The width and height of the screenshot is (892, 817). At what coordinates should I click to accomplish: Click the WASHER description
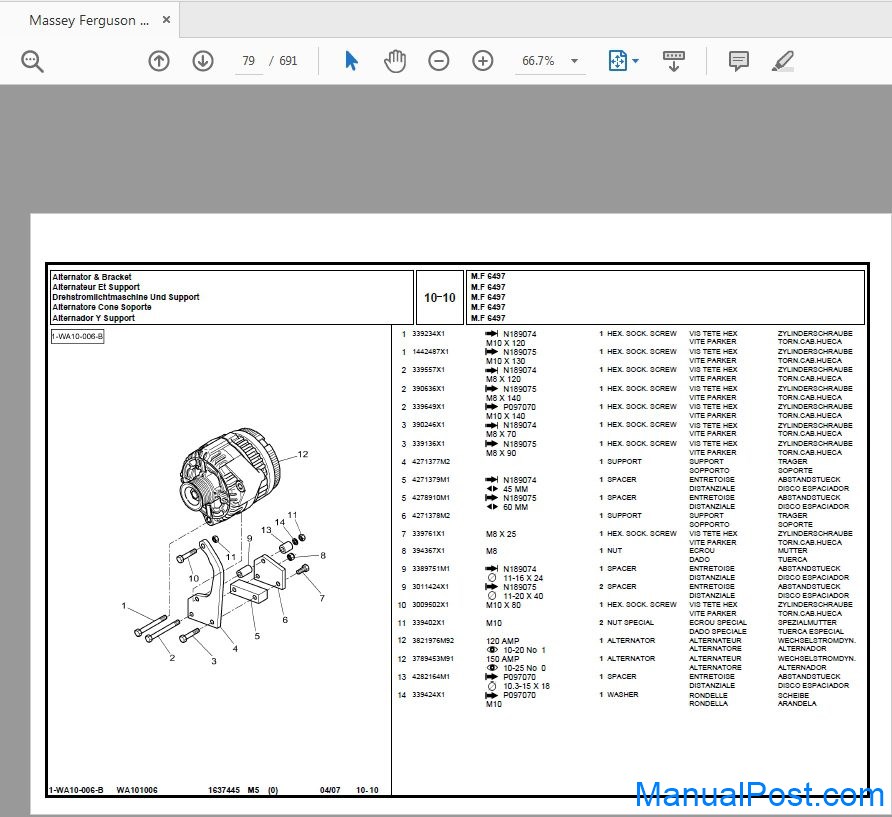pos(622,695)
